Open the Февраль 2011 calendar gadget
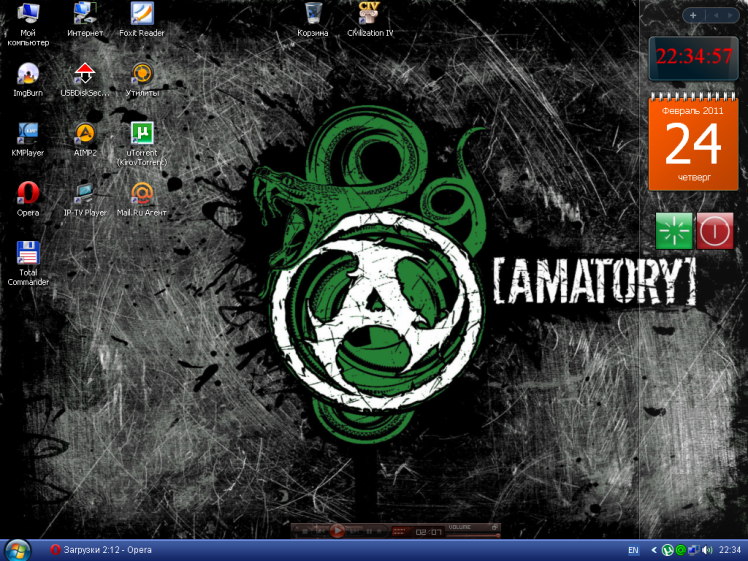The width and height of the screenshot is (748, 561). coord(693,142)
